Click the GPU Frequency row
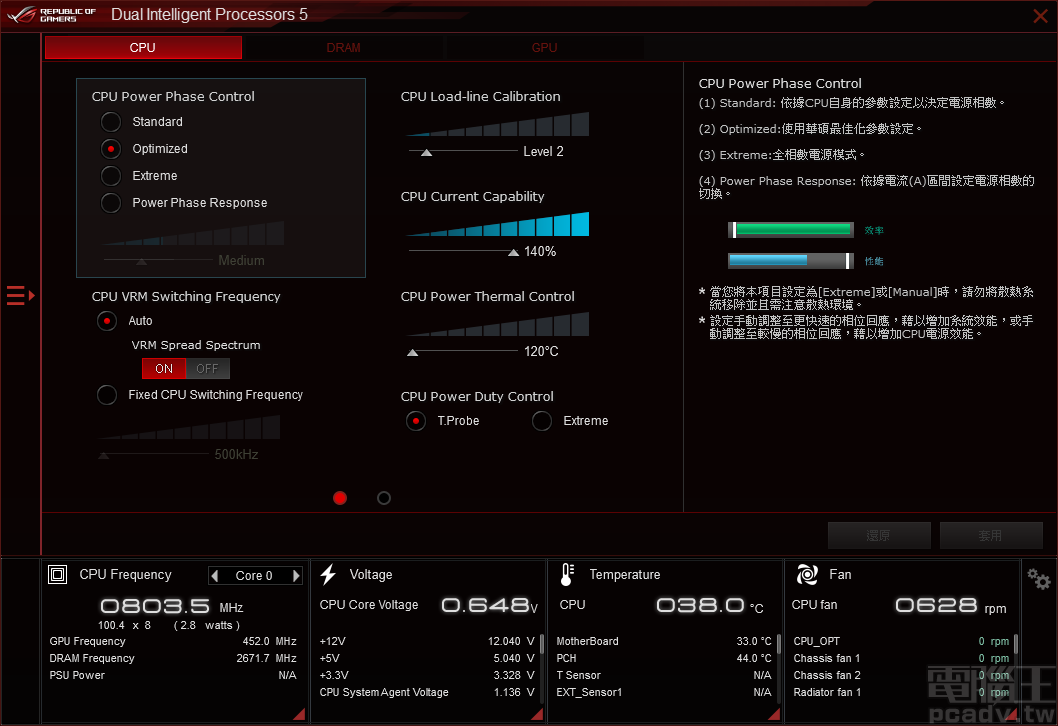The image size is (1058, 726). click(x=173, y=642)
